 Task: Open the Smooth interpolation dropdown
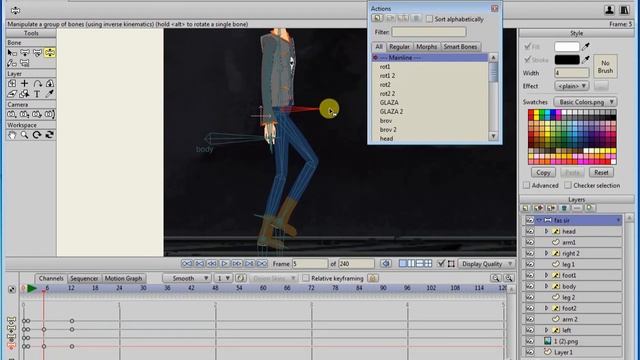187,278
